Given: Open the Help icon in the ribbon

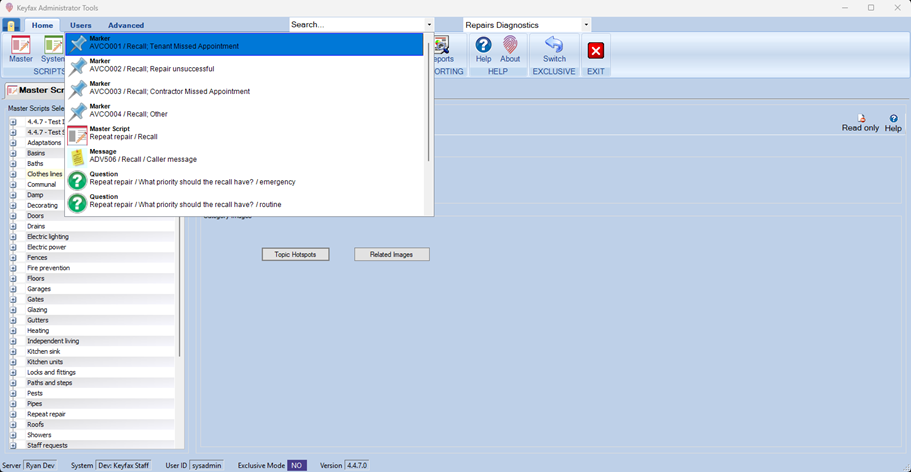Looking at the screenshot, I should (x=483, y=47).
